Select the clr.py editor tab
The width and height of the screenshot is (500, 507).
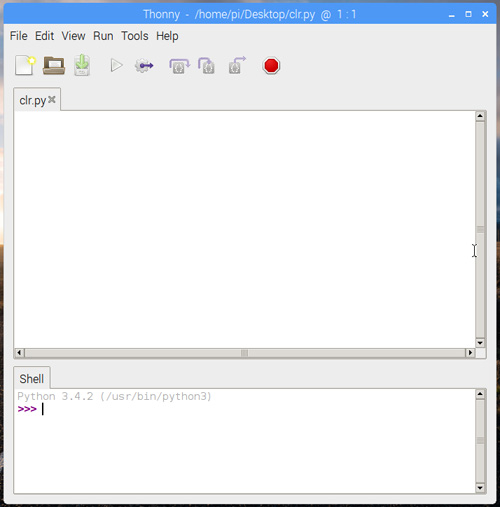coord(33,100)
